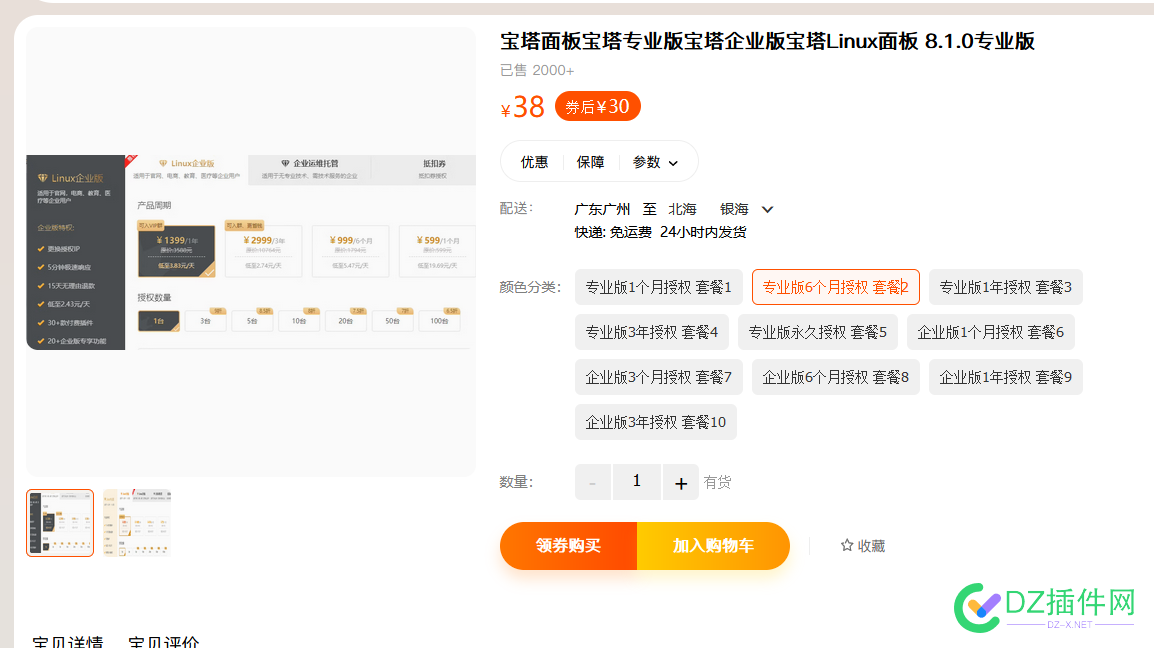Viewport: 1154px width, 648px height.
Task: Choose 专业版永久授权 套餐5
Action: (818, 332)
